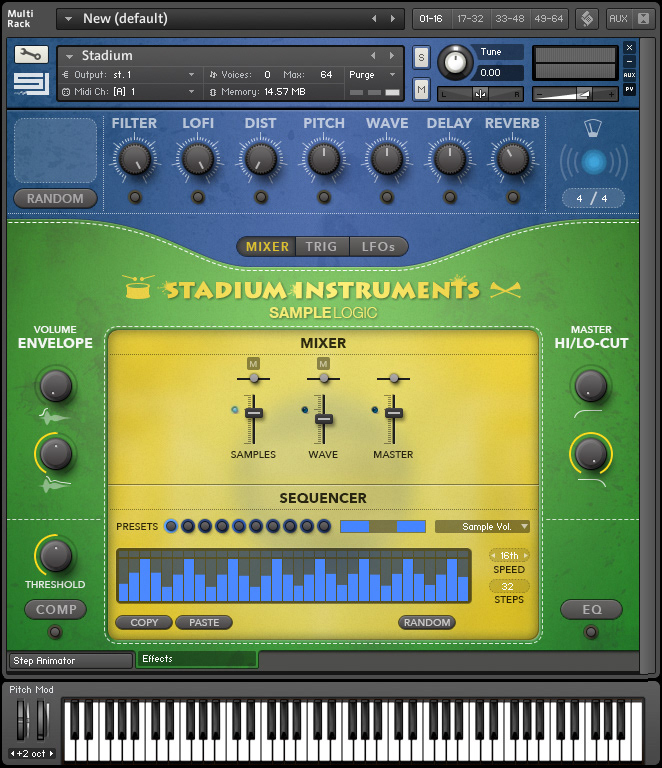Open the EQ settings button

(x=591, y=610)
